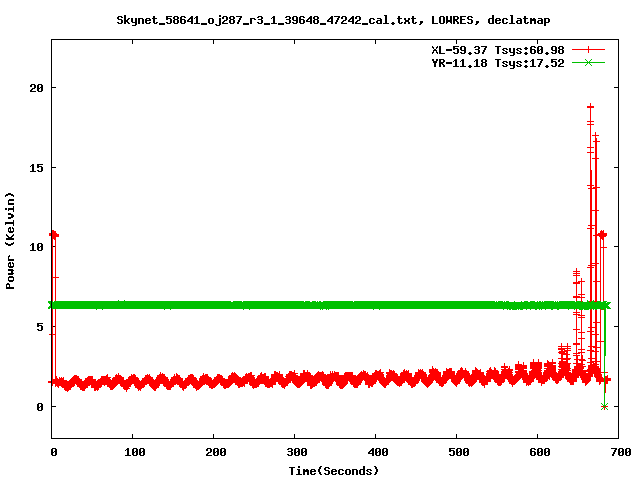
Task: Click the green YR legend line sample
Action: click(588, 62)
